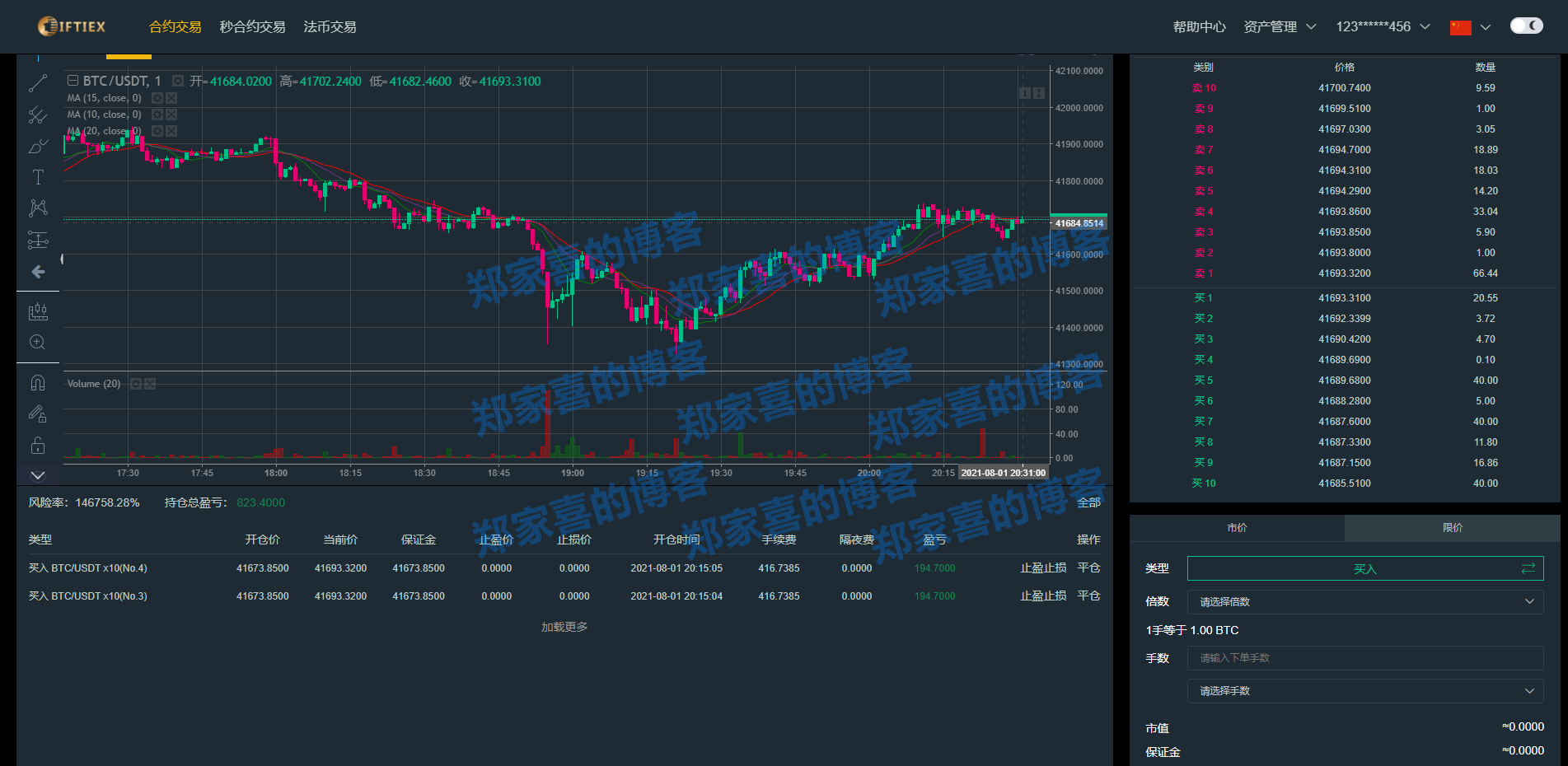Screen dimensions: 1568x766
Task: Click 平仓 for position No.4
Action: pyautogui.click(x=1088, y=568)
